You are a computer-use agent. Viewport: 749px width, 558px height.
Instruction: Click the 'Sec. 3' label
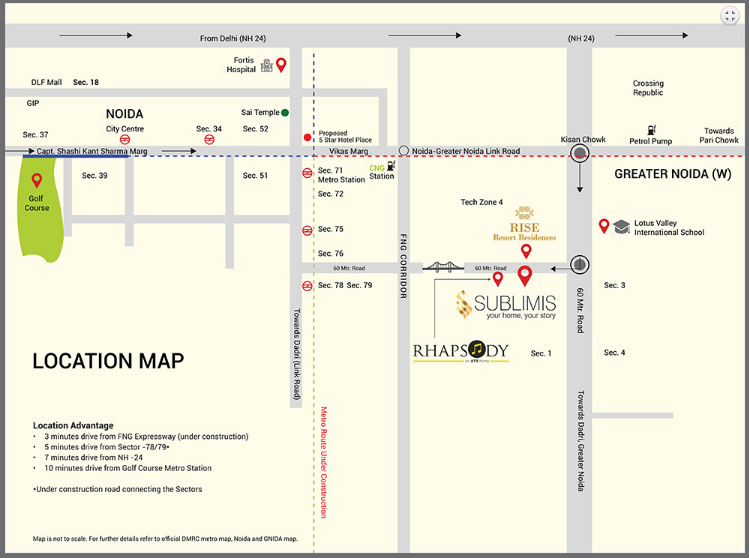(x=614, y=285)
